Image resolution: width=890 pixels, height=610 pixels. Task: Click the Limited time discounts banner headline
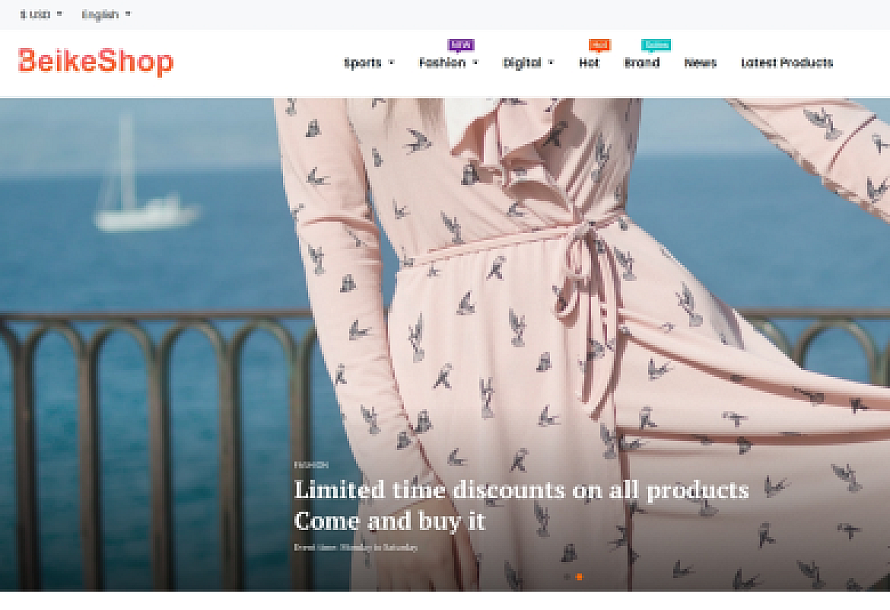pyautogui.click(x=521, y=505)
